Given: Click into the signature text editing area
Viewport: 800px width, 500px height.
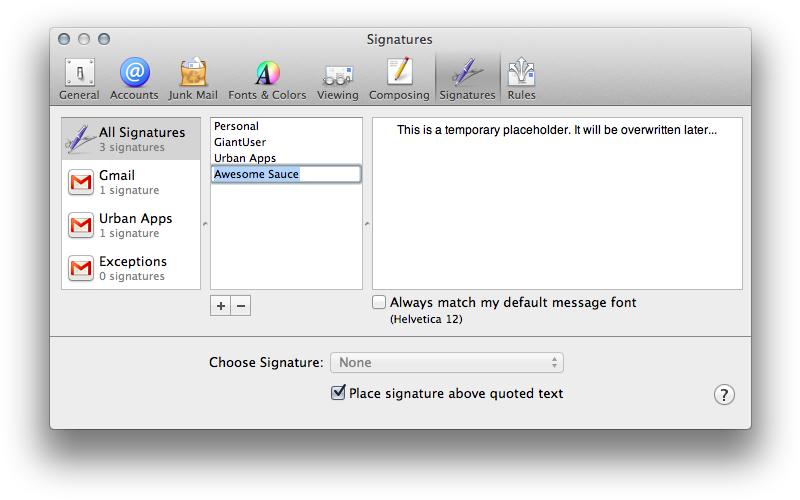Looking at the screenshot, I should point(557,204).
